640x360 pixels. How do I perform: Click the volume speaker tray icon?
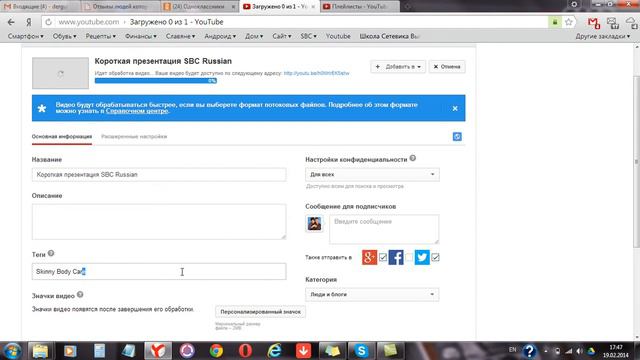tap(579, 351)
